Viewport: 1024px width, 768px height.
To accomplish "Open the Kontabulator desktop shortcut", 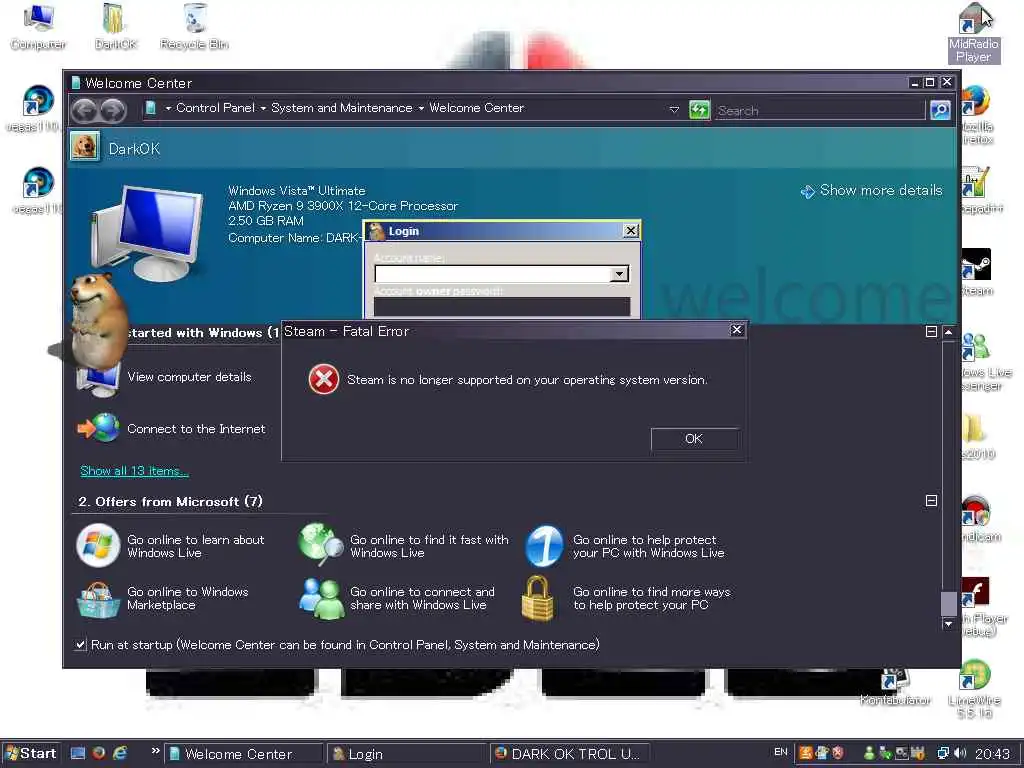I will [895, 687].
